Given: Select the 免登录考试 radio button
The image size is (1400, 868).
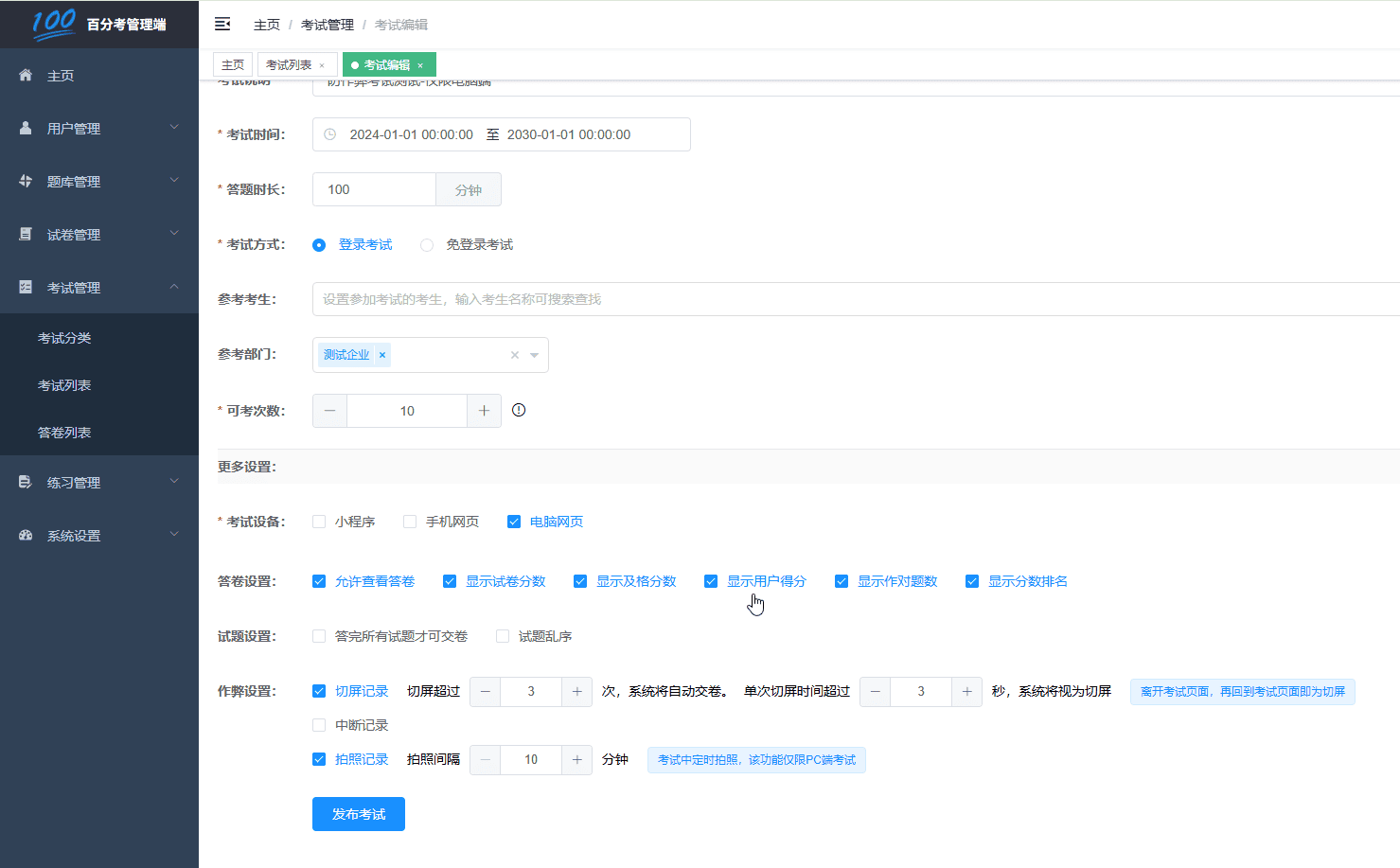Looking at the screenshot, I should click(427, 243).
